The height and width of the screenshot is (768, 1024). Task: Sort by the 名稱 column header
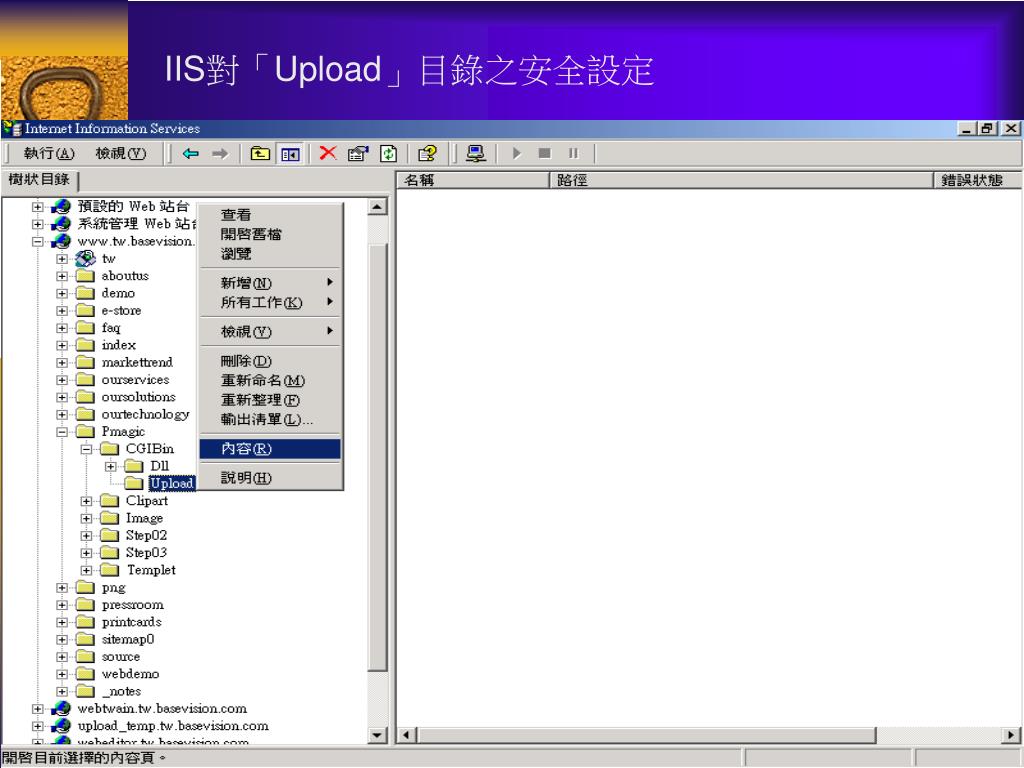pos(473,180)
